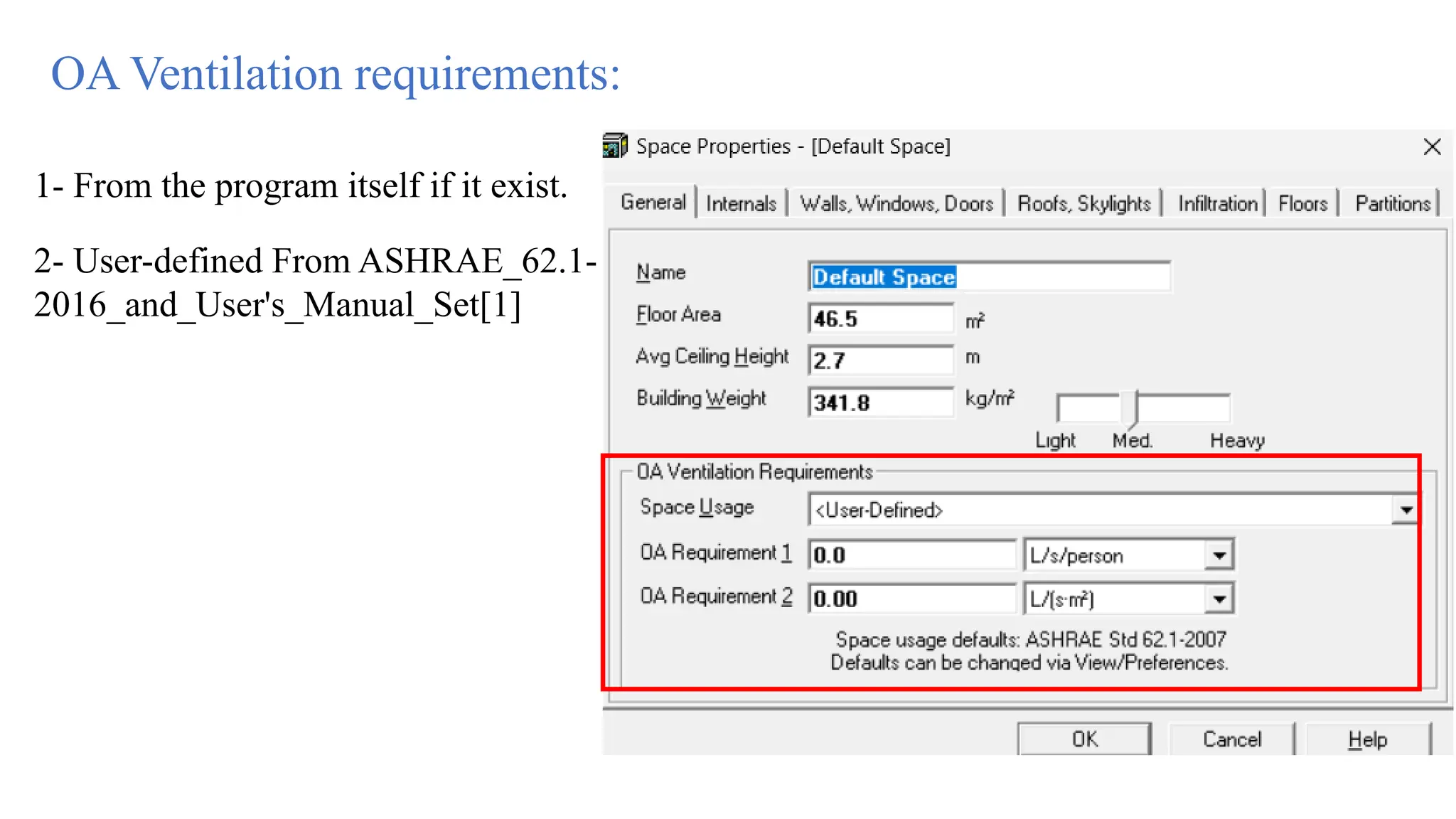Click the Cancel button
The image size is (1456, 819).
(1231, 739)
